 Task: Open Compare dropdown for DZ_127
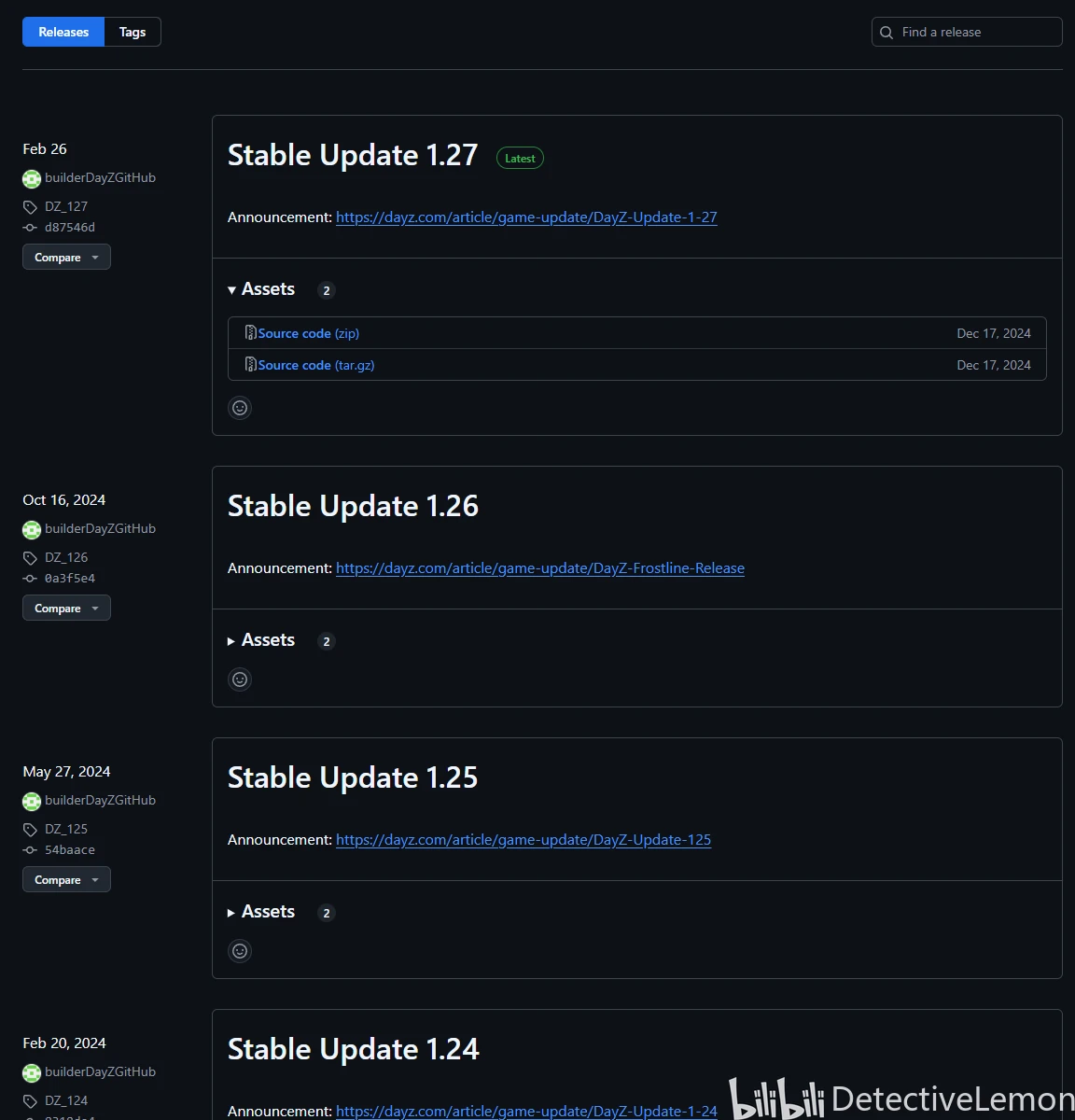66,258
